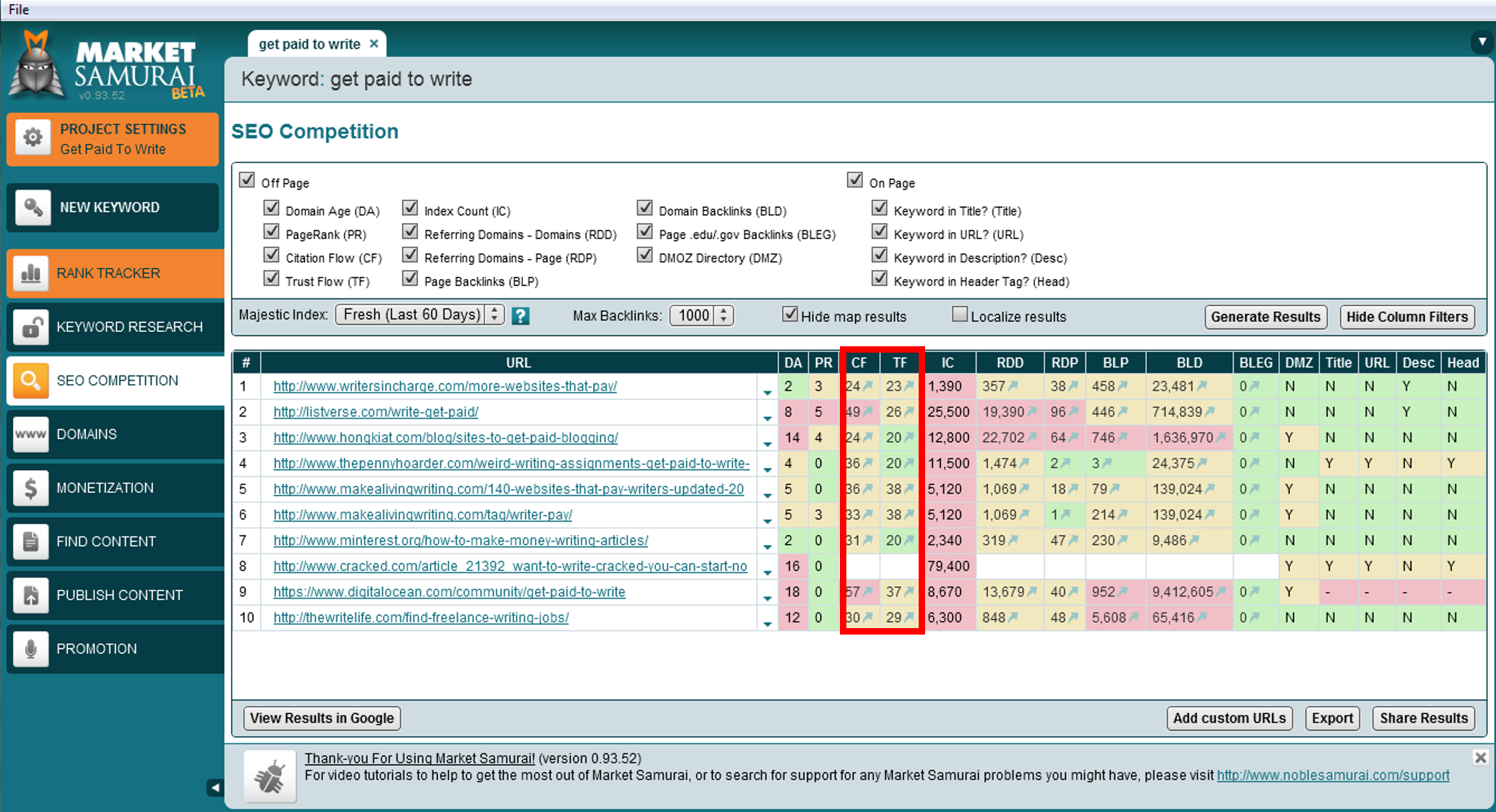Click the Market Samurai logo
The height and width of the screenshot is (812, 1496).
106,66
